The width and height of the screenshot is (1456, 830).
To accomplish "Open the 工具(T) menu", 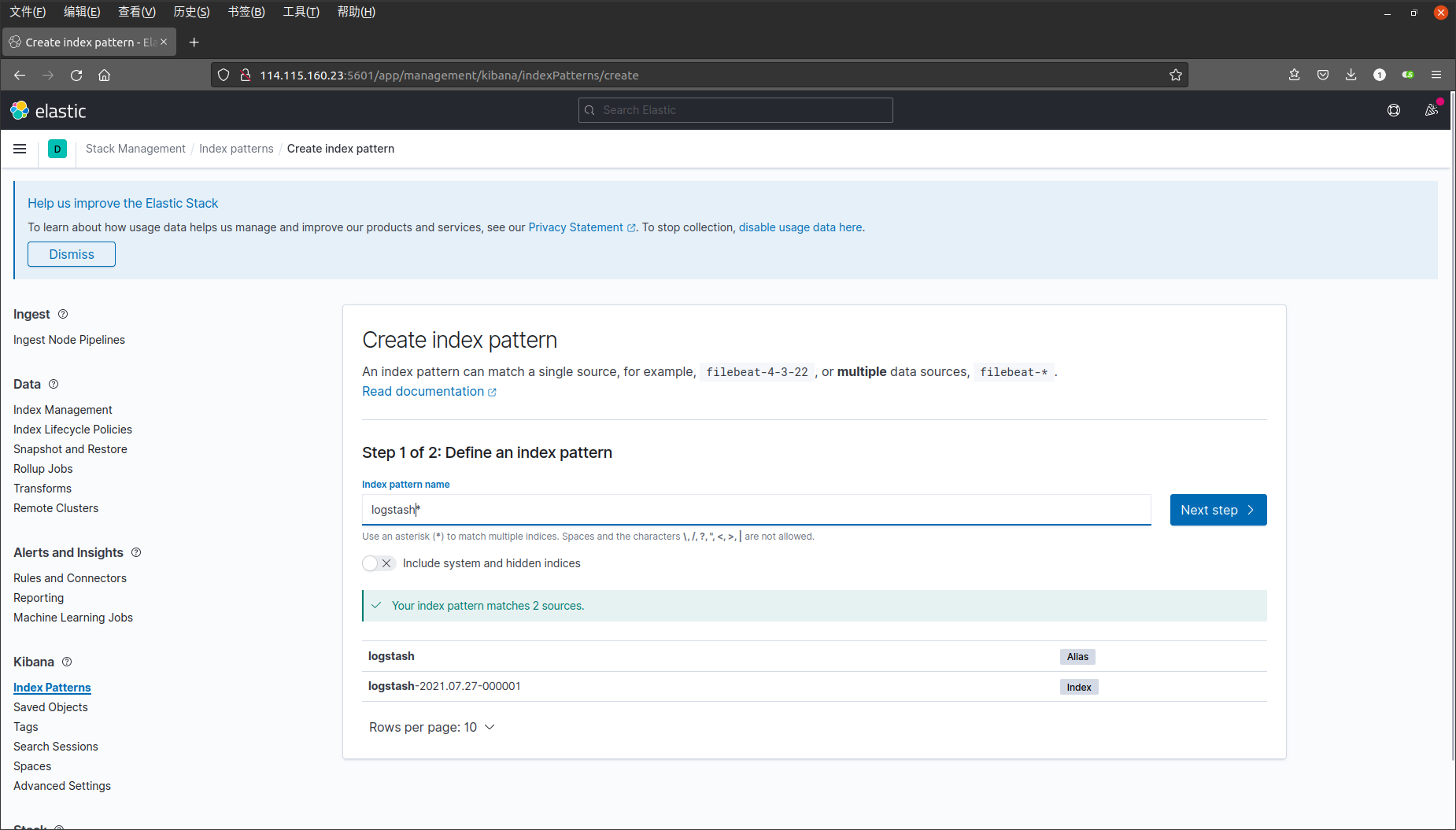I will pos(301,12).
